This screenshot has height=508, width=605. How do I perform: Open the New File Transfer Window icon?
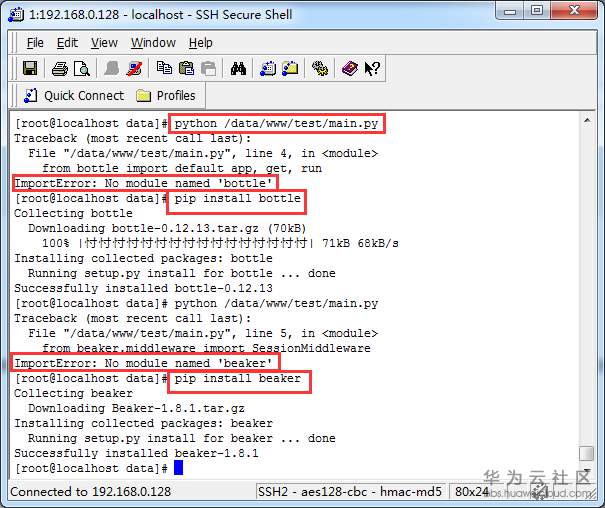tap(290, 68)
